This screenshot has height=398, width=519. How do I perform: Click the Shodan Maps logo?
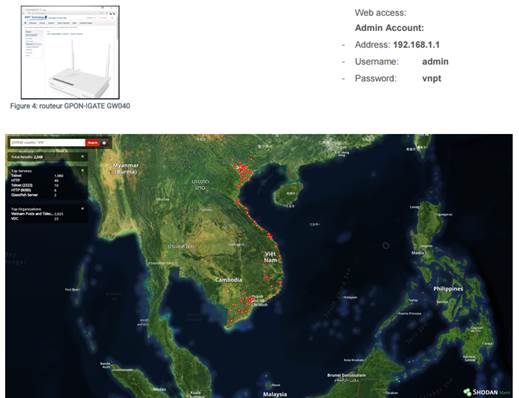pyautogui.click(x=487, y=392)
